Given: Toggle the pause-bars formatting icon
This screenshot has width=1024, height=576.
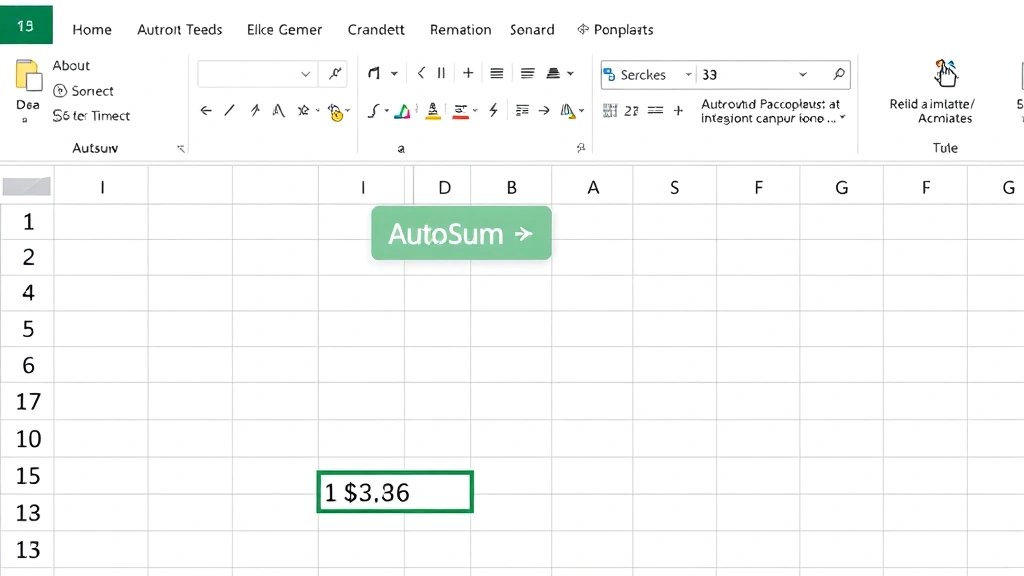Looking at the screenshot, I should point(440,73).
